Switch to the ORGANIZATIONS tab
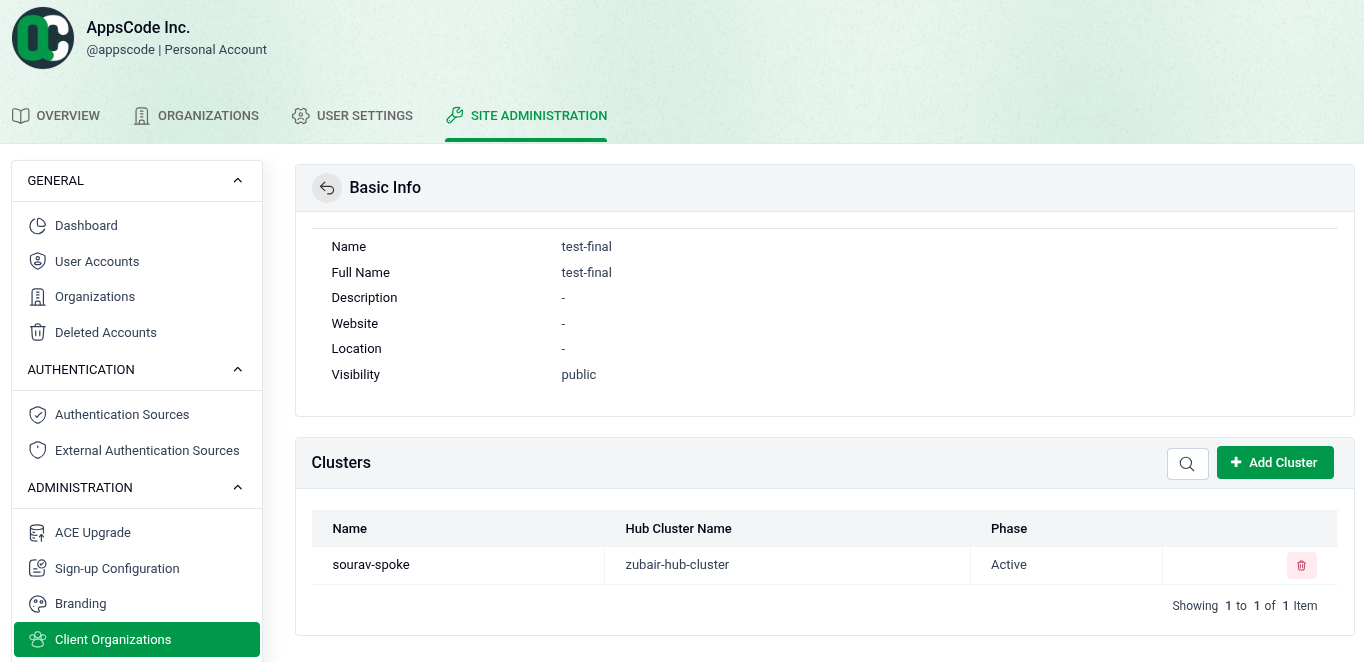This screenshot has width=1364, height=662. (195, 115)
